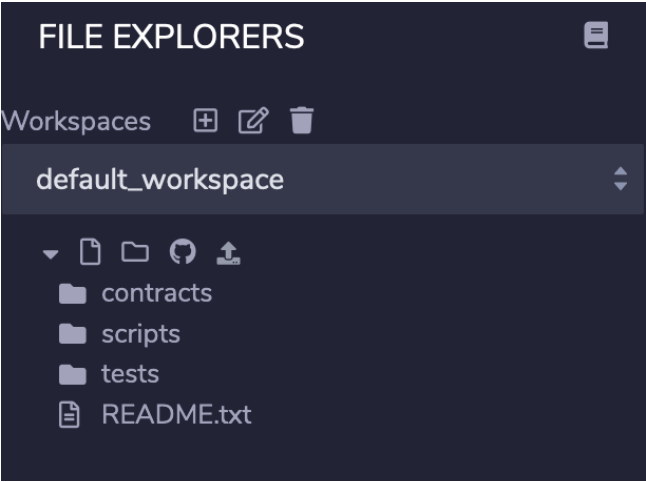Open the documentation book icon
This screenshot has width=646, height=482.
[596, 35]
